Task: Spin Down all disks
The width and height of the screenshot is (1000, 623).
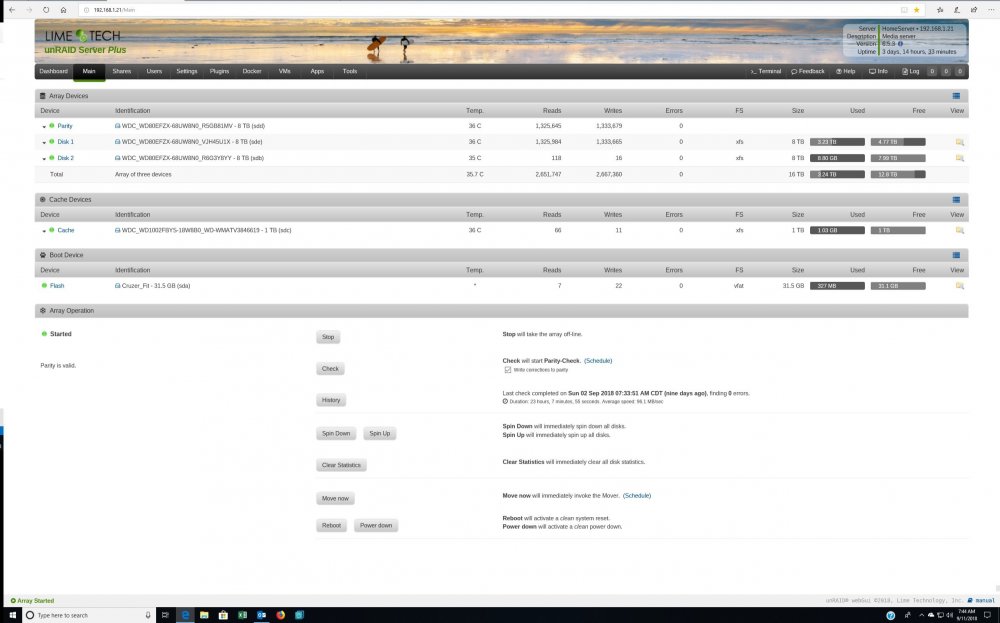Action: pos(336,434)
